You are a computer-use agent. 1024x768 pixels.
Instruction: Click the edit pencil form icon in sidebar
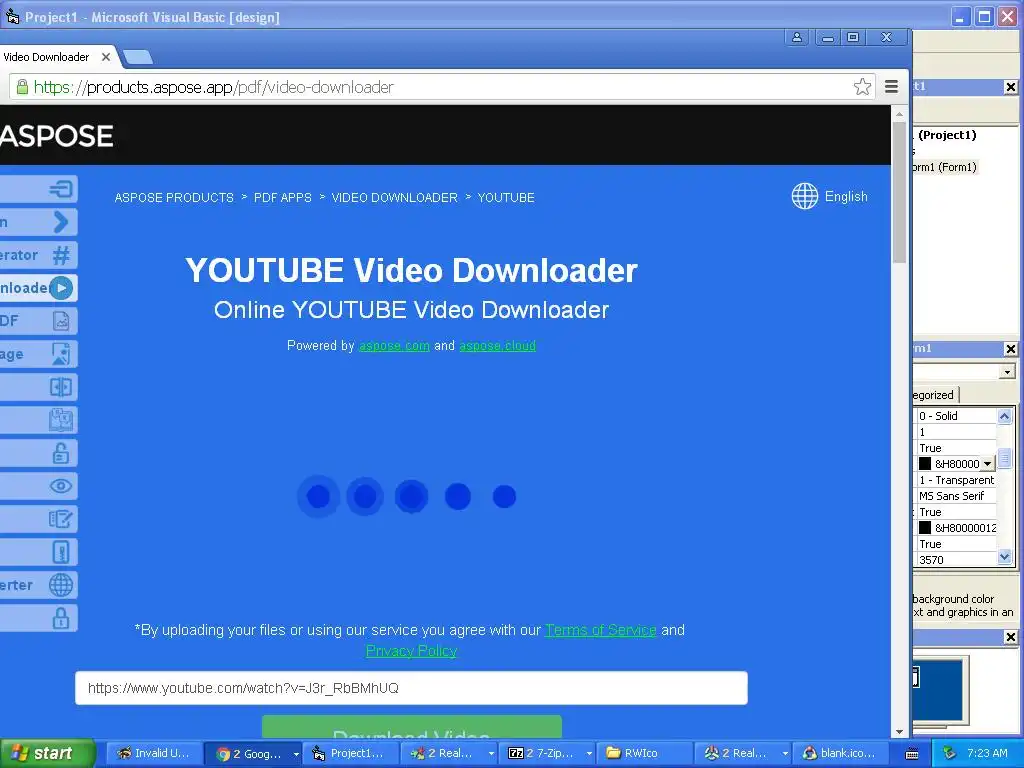(61, 519)
